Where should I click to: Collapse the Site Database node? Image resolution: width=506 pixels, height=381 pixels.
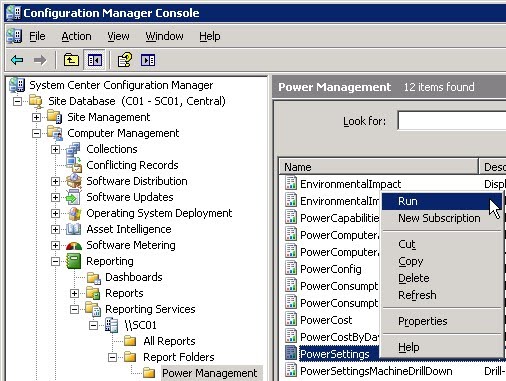[x=17, y=101]
